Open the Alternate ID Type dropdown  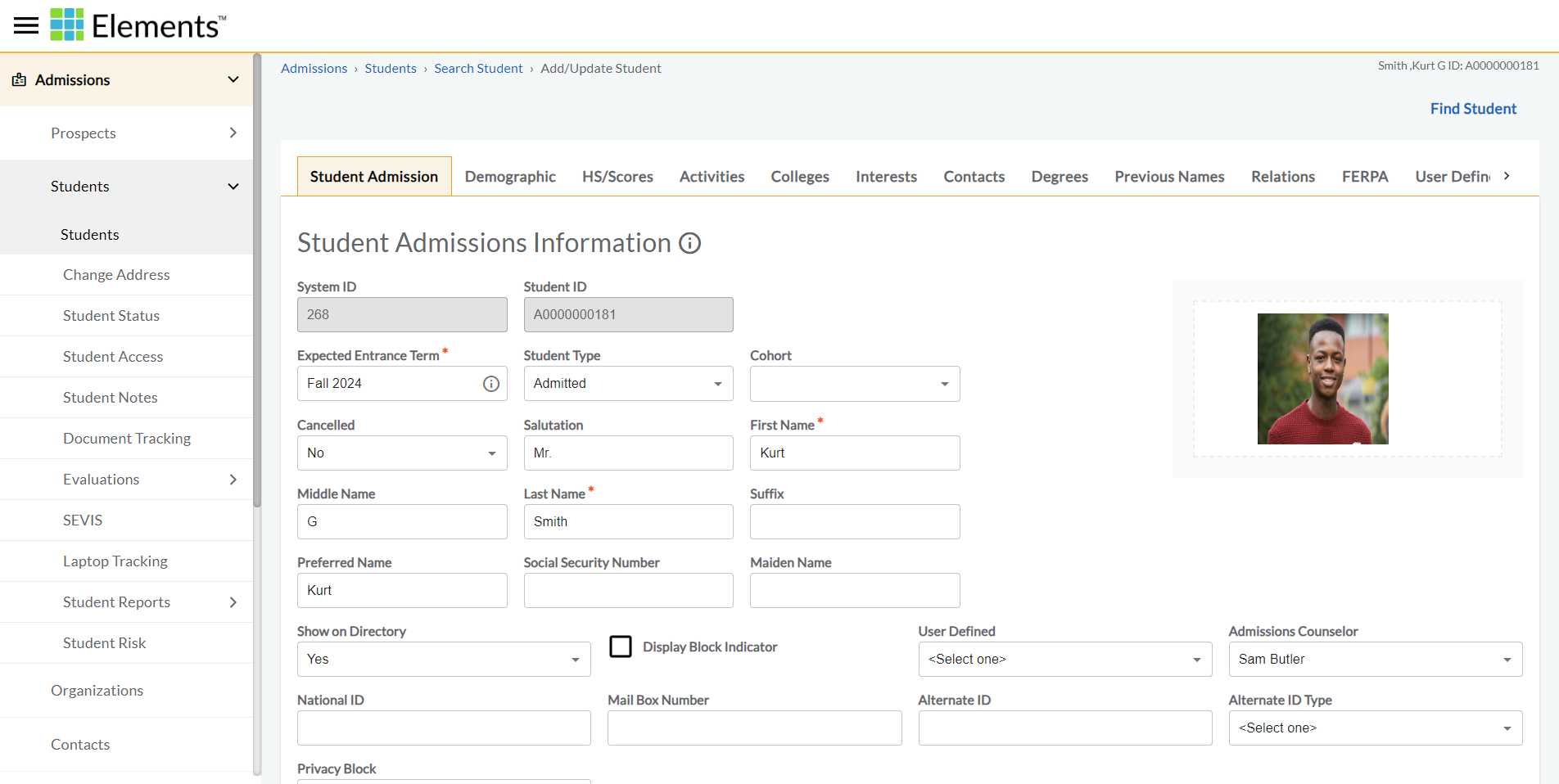[x=1376, y=728]
